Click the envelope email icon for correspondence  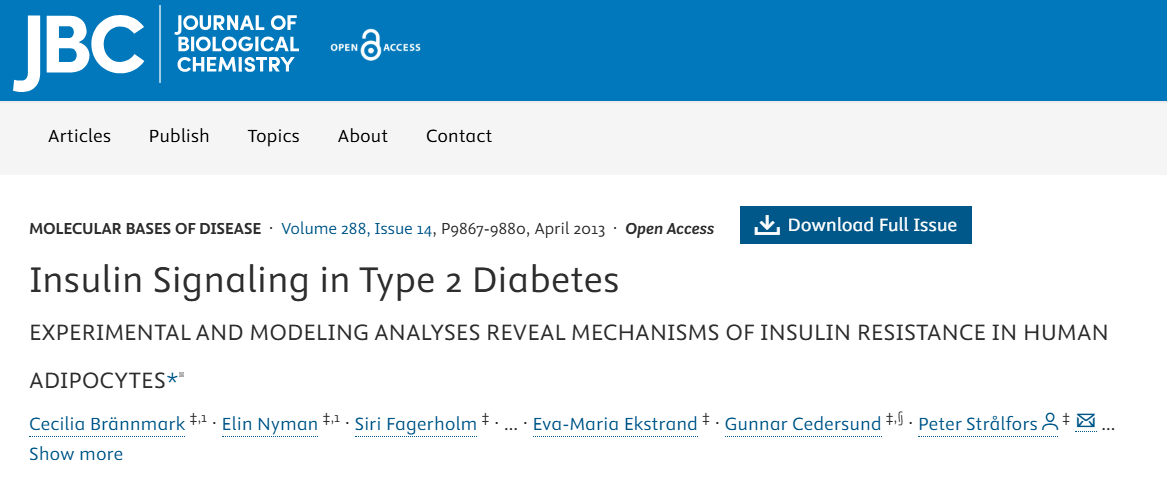pos(1086,422)
